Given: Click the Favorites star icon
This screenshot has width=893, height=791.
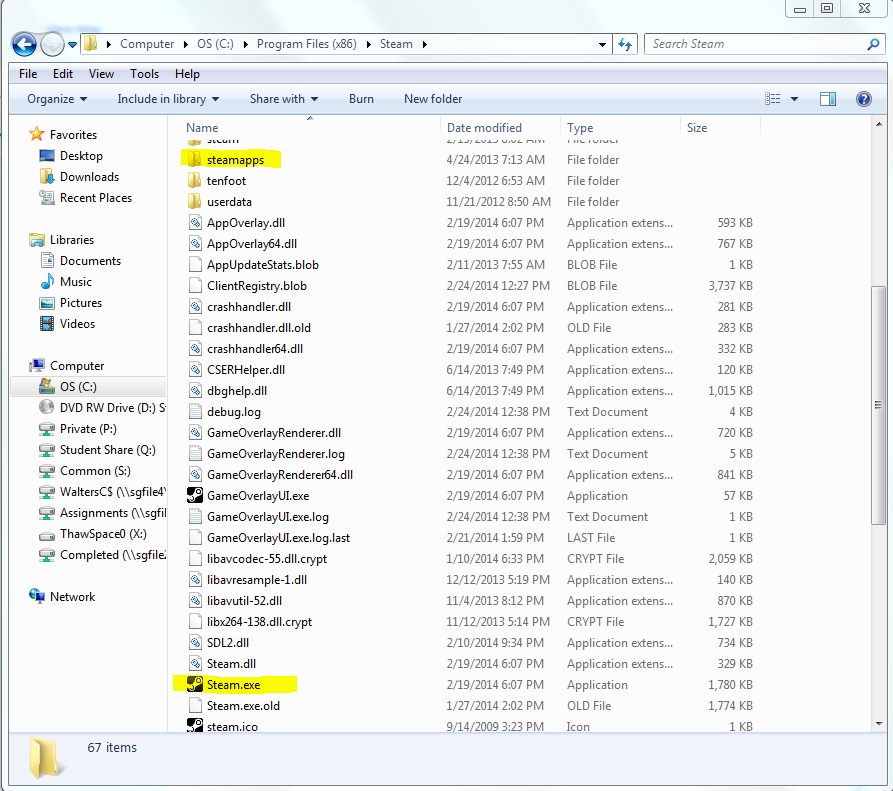Looking at the screenshot, I should [36, 134].
